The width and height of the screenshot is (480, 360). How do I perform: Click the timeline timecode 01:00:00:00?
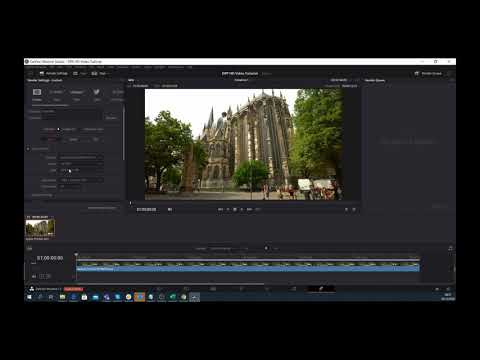coord(50,258)
